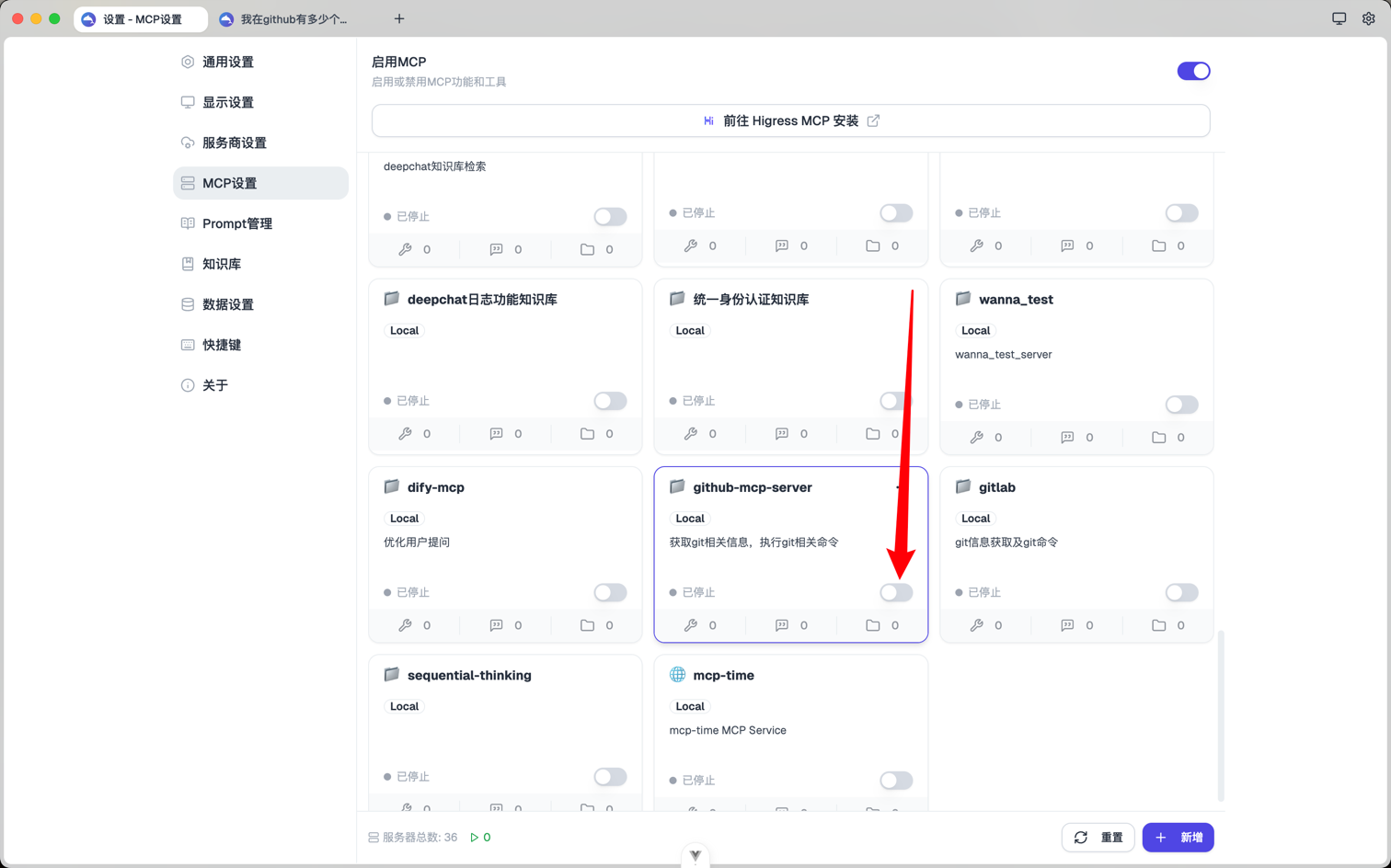Click the gitlab card title

pos(997,487)
